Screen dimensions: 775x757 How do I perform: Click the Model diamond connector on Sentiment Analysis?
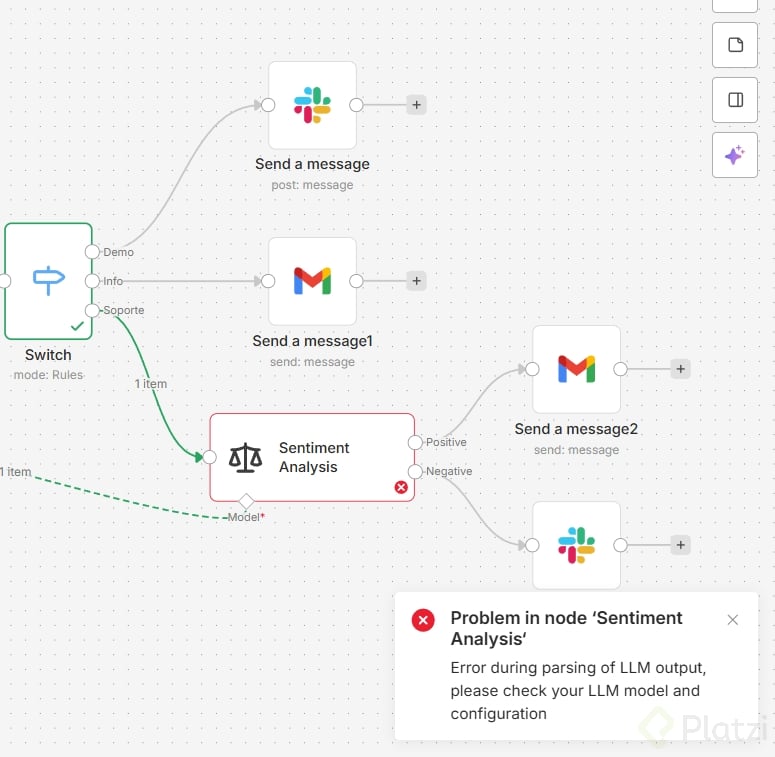(x=246, y=502)
